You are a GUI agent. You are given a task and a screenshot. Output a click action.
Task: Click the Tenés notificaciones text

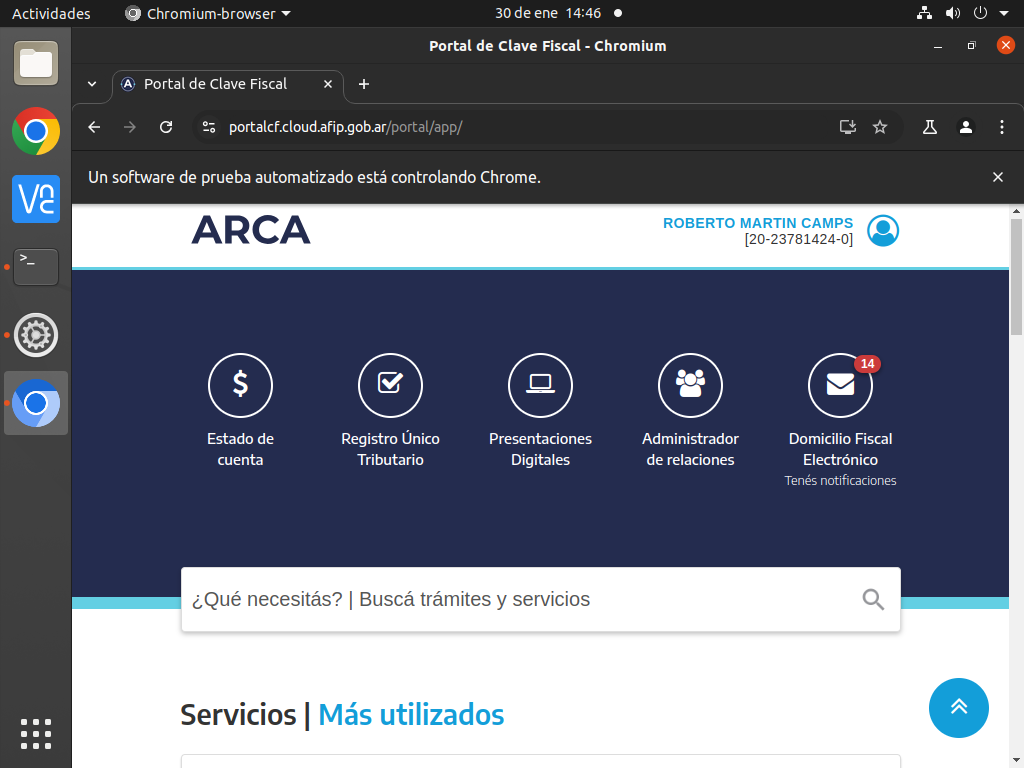(x=840, y=481)
